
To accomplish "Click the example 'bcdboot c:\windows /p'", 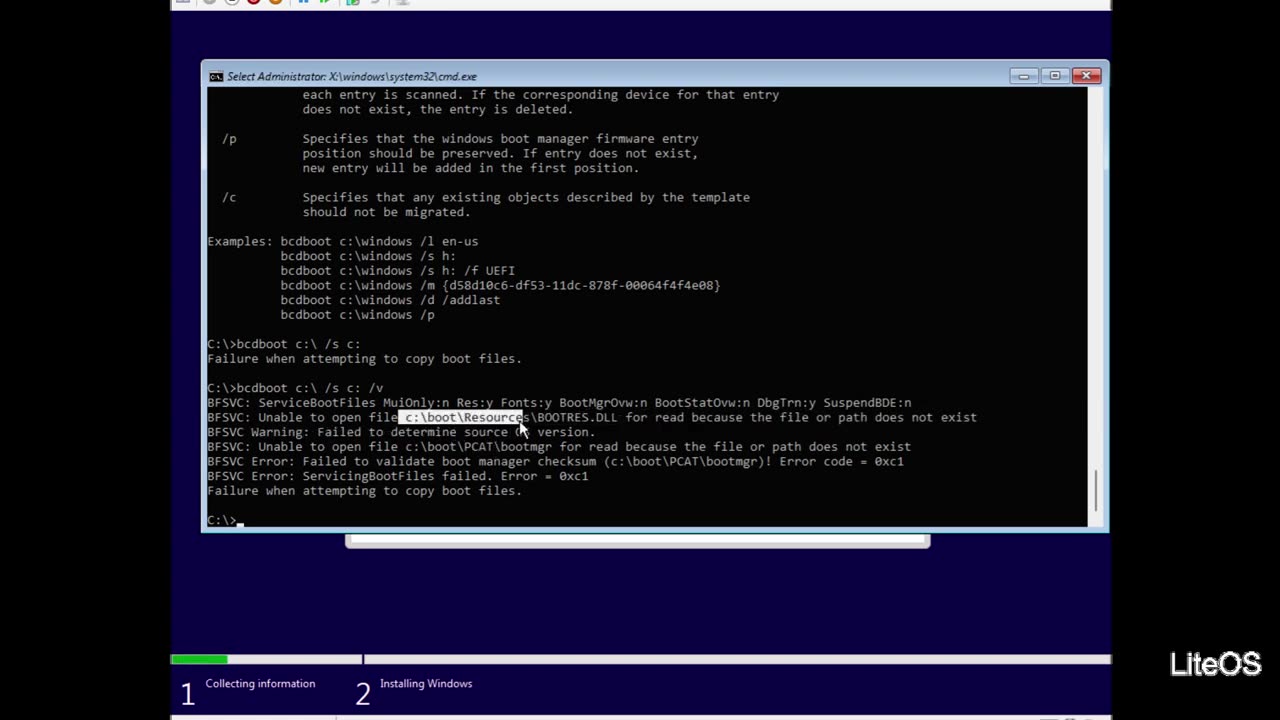I will 357,314.
